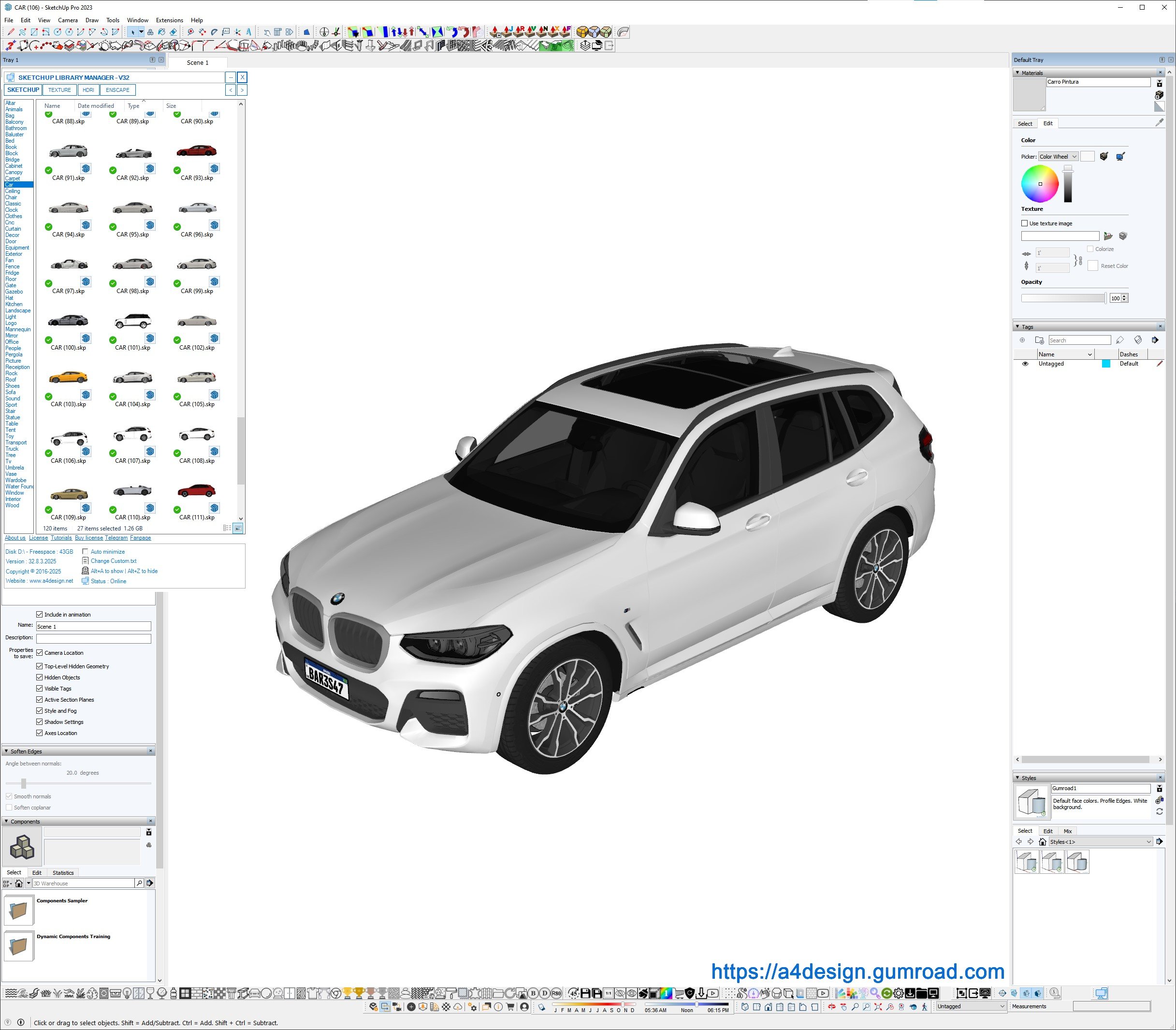Open the Tutorials link
The width and height of the screenshot is (1176, 1030).
pos(61,538)
